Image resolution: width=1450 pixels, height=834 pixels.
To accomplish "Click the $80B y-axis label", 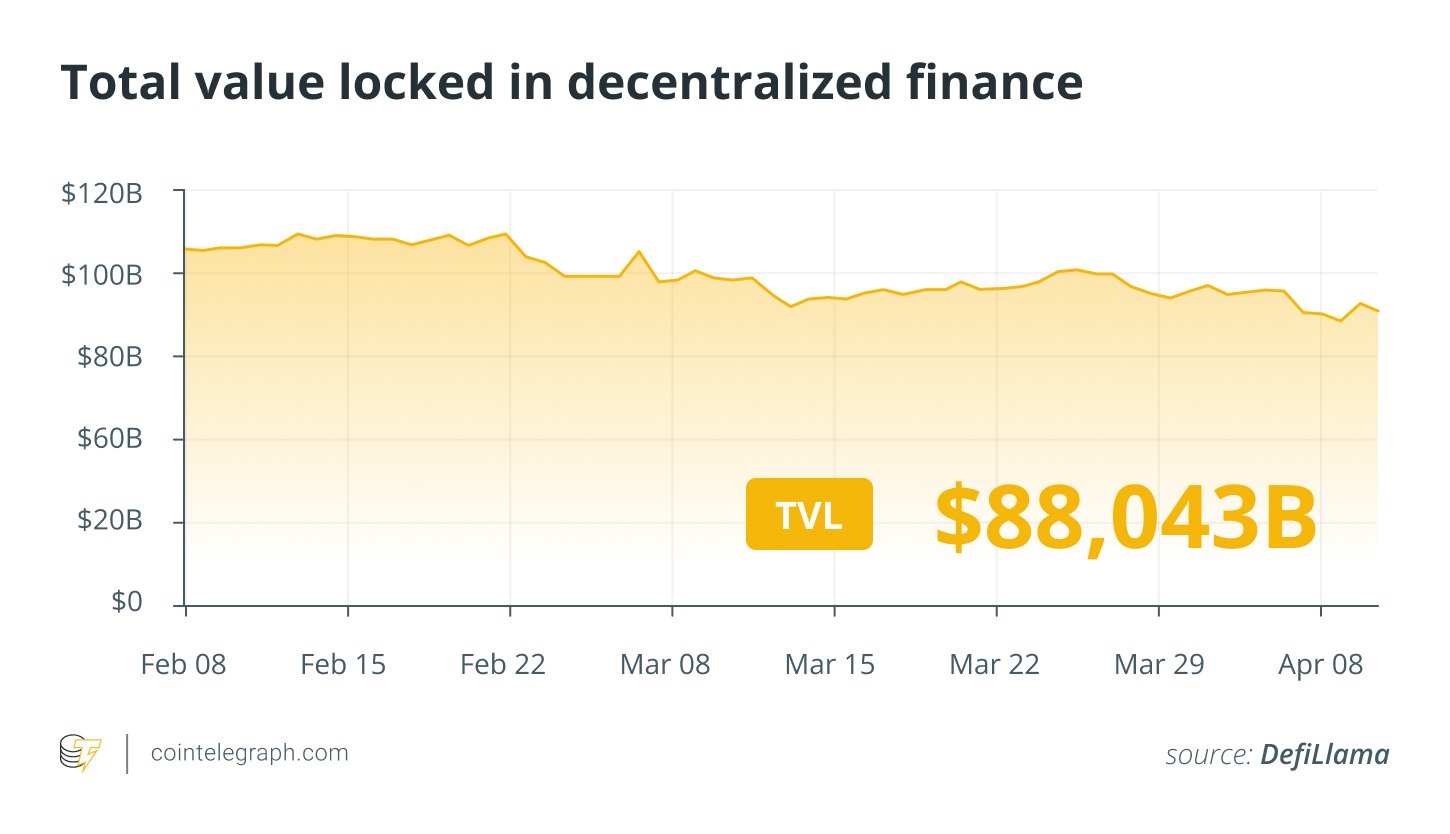I will (x=109, y=357).
